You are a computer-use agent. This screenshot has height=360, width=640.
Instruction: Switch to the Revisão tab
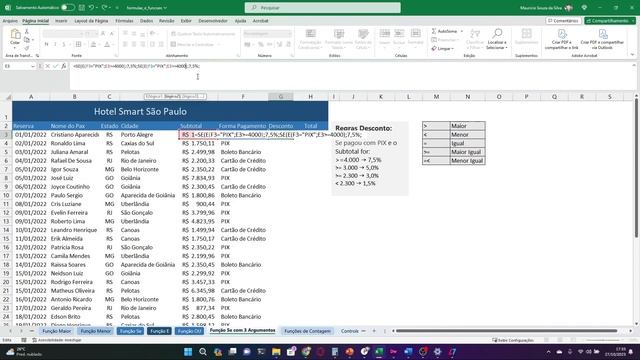tap(167, 21)
